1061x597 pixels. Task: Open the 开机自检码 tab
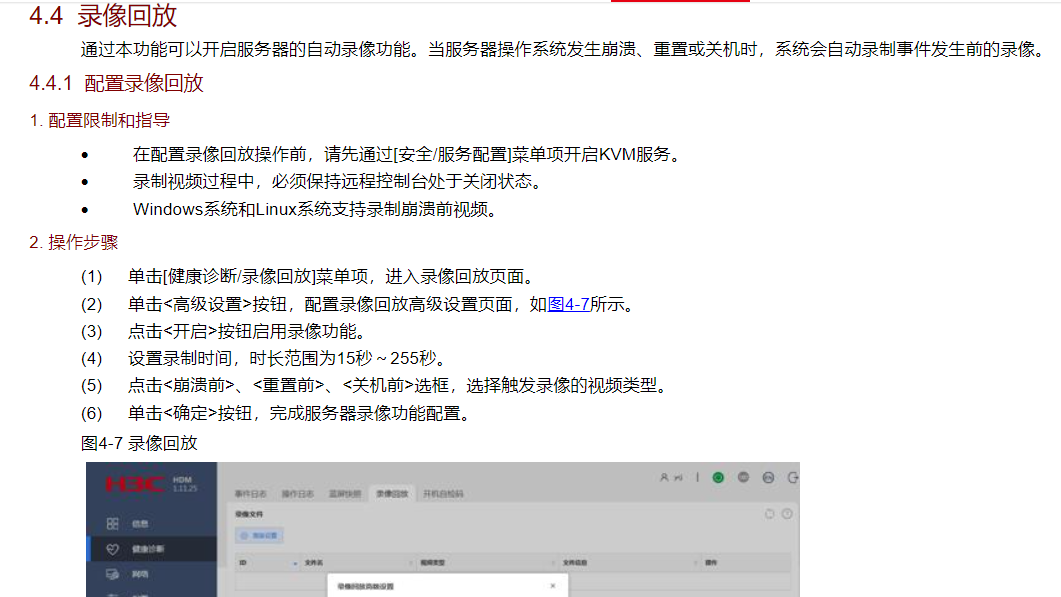pyautogui.click(x=443, y=494)
